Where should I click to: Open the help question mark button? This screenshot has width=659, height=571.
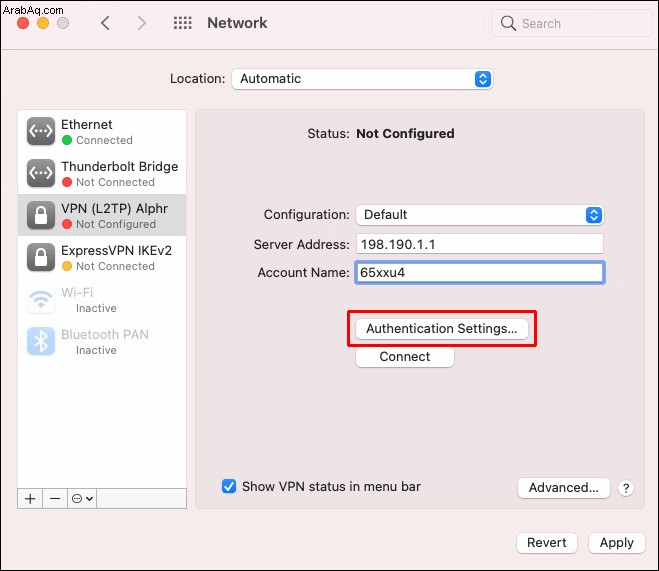pyautogui.click(x=626, y=488)
